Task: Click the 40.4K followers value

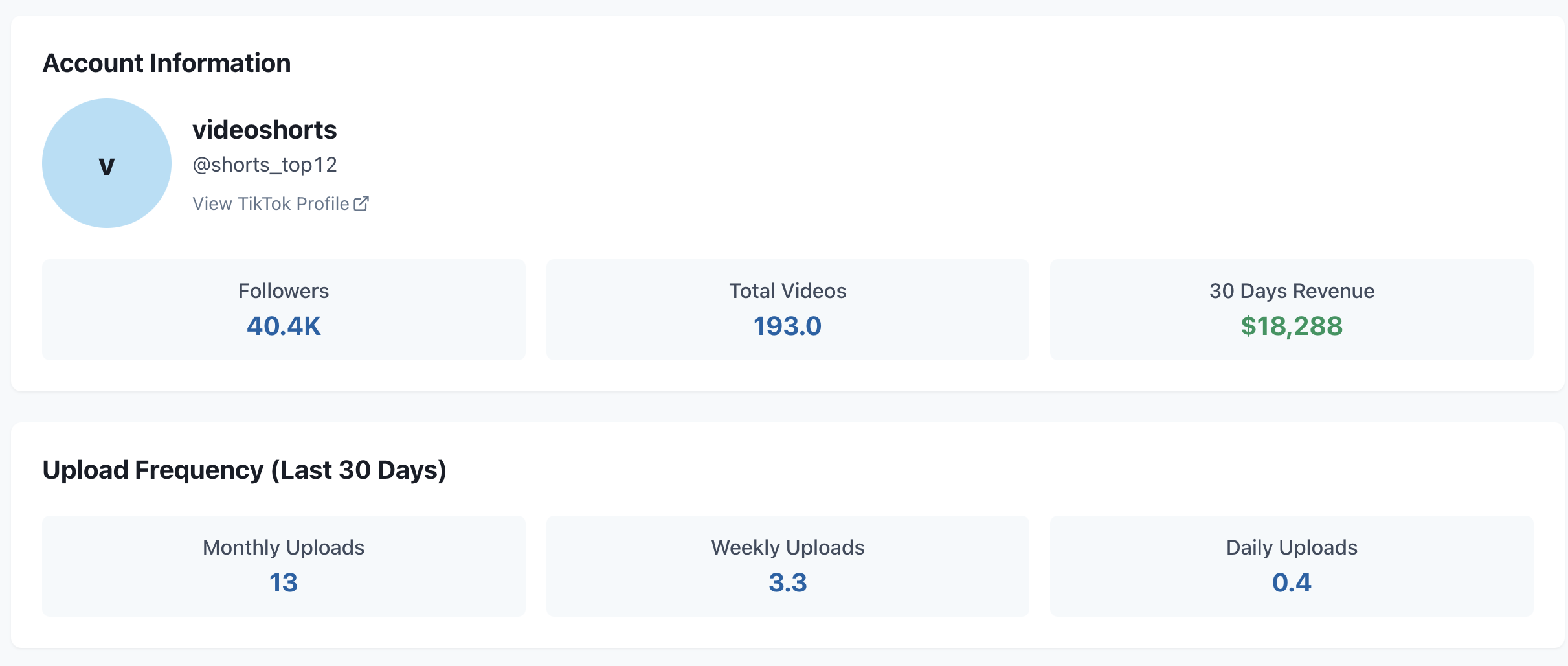Action: 283,327
